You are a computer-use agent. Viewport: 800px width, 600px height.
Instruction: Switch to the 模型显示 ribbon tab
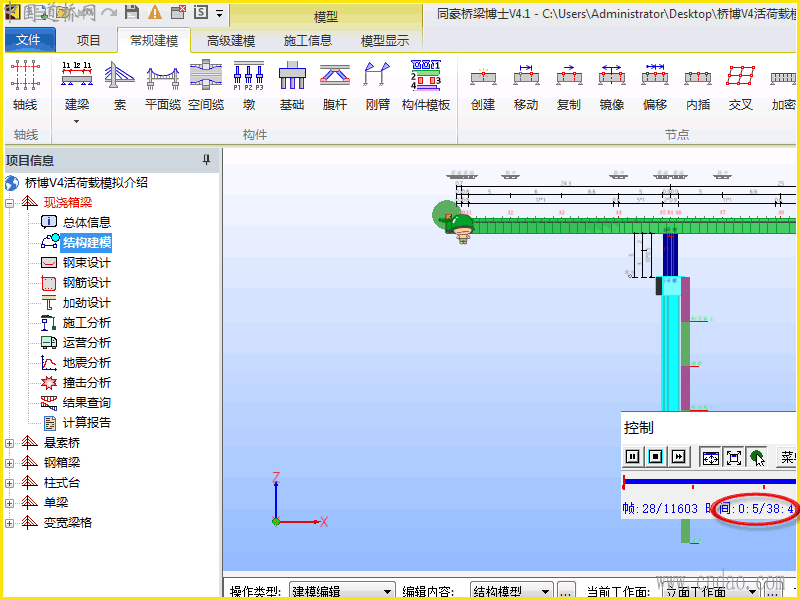385,40
